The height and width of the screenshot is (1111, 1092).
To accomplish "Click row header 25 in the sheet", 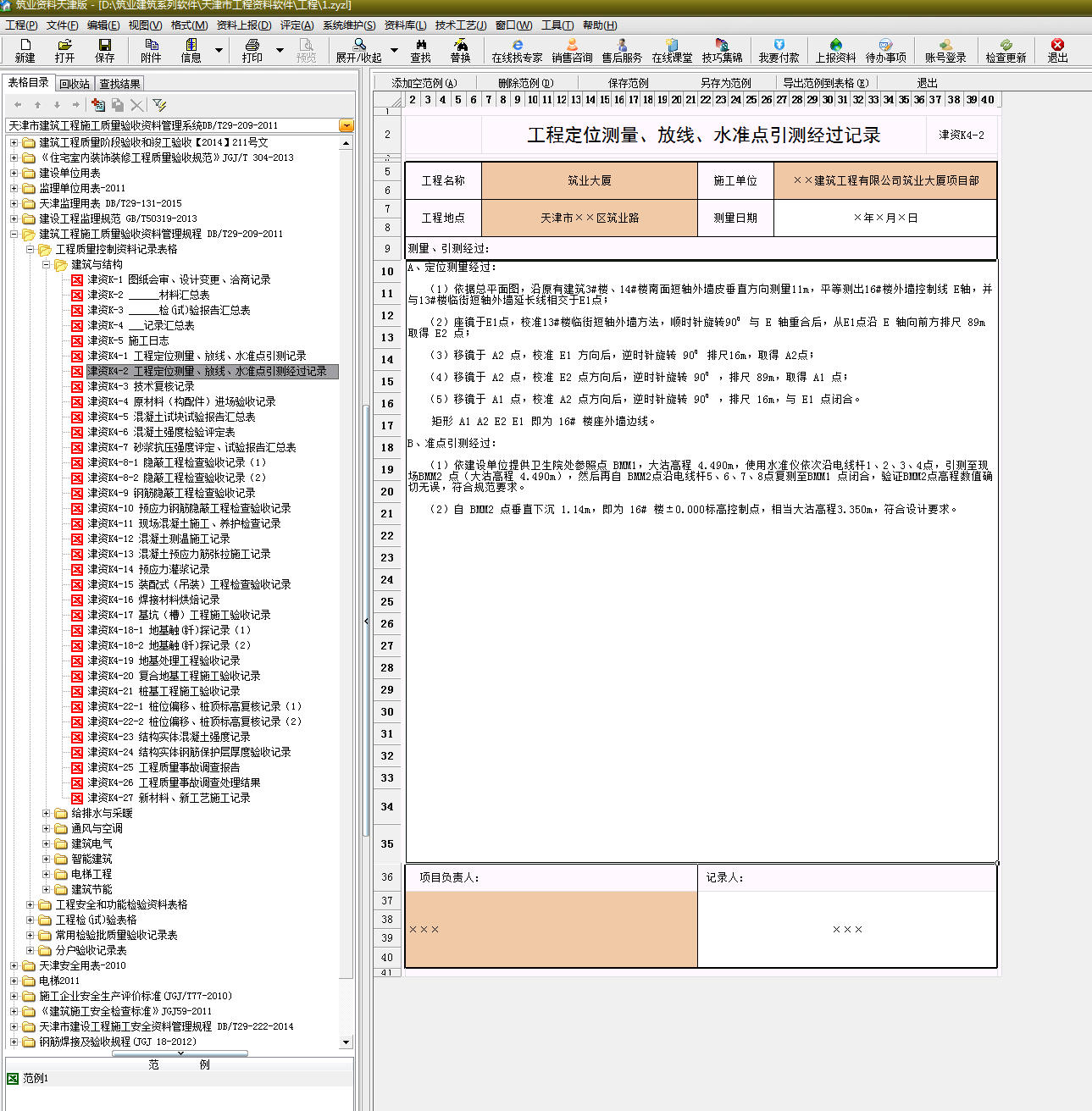I will coord(387,601).
